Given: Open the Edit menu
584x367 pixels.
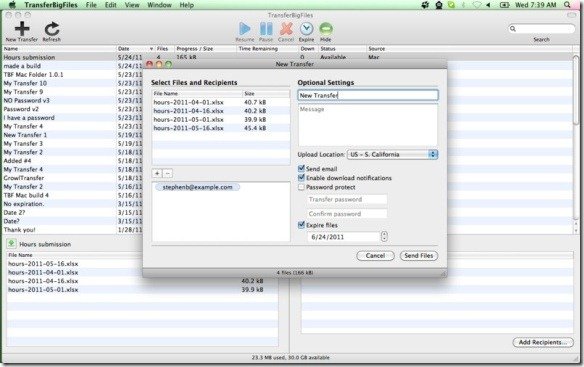Looking at the screenshot, I should point(111,5).
